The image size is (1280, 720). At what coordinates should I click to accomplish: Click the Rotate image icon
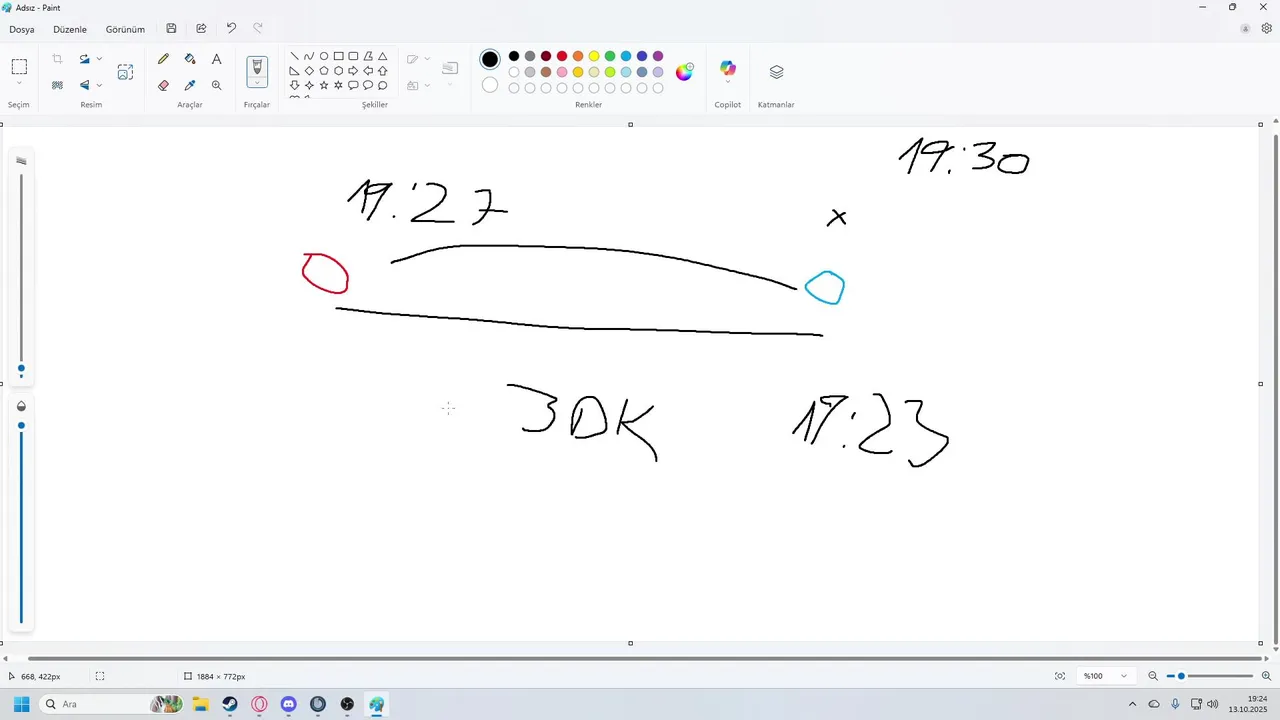point(85,59)
